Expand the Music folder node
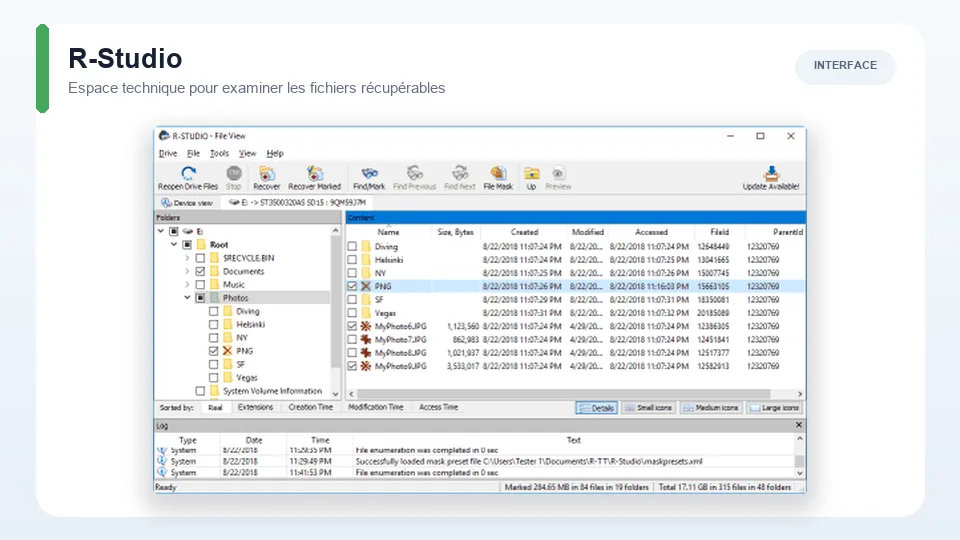The image size is (960, 540). point(187,285)
